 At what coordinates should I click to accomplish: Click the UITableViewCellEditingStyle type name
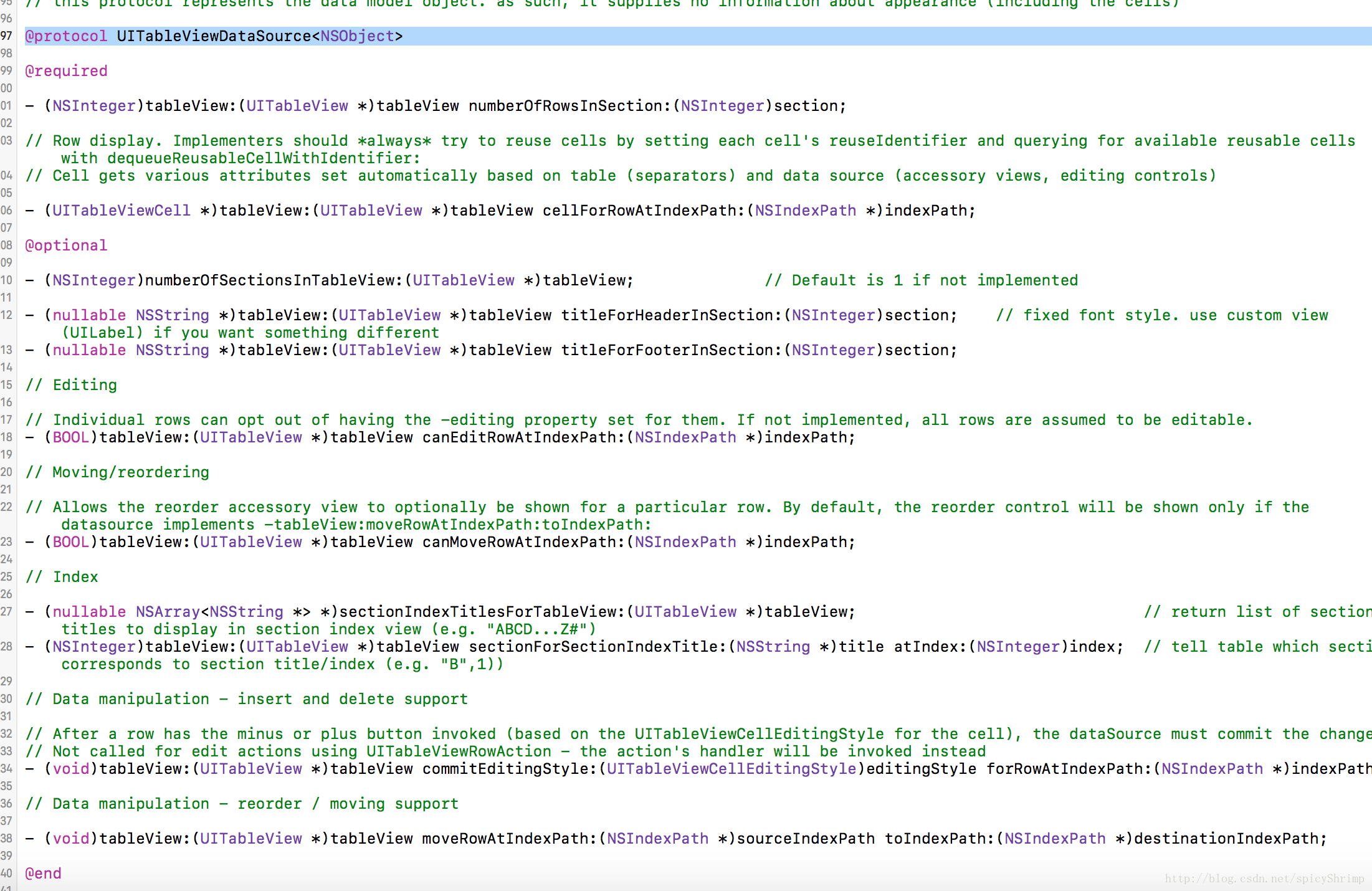tap(731, 769)
